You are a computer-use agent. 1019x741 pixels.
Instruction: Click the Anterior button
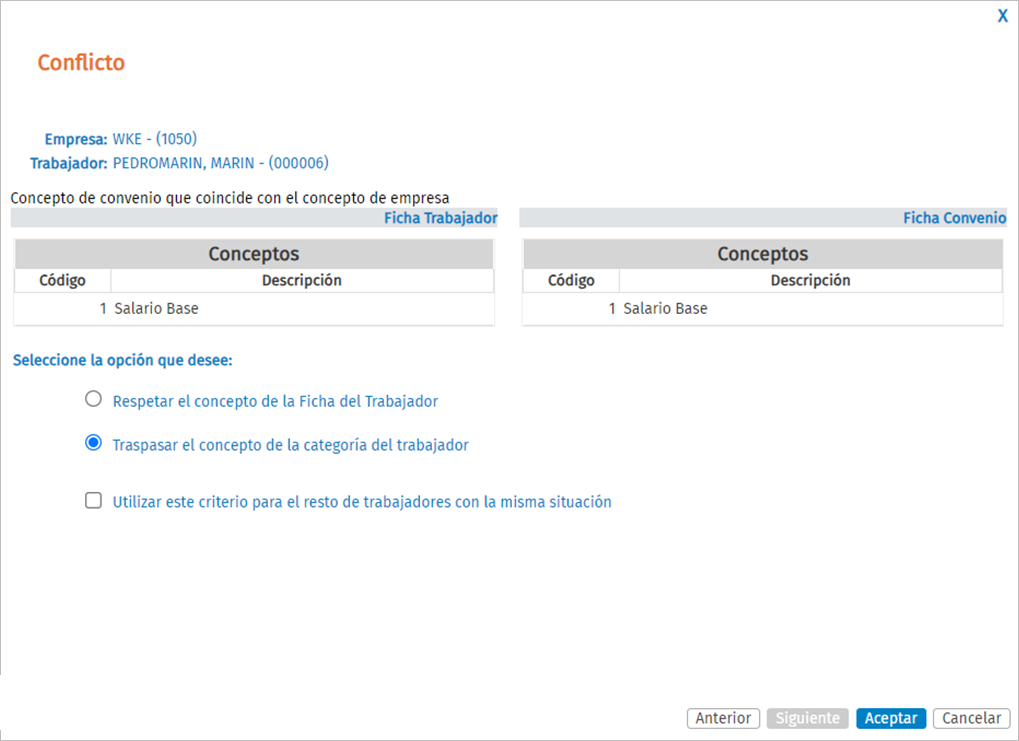click(723, 718)
